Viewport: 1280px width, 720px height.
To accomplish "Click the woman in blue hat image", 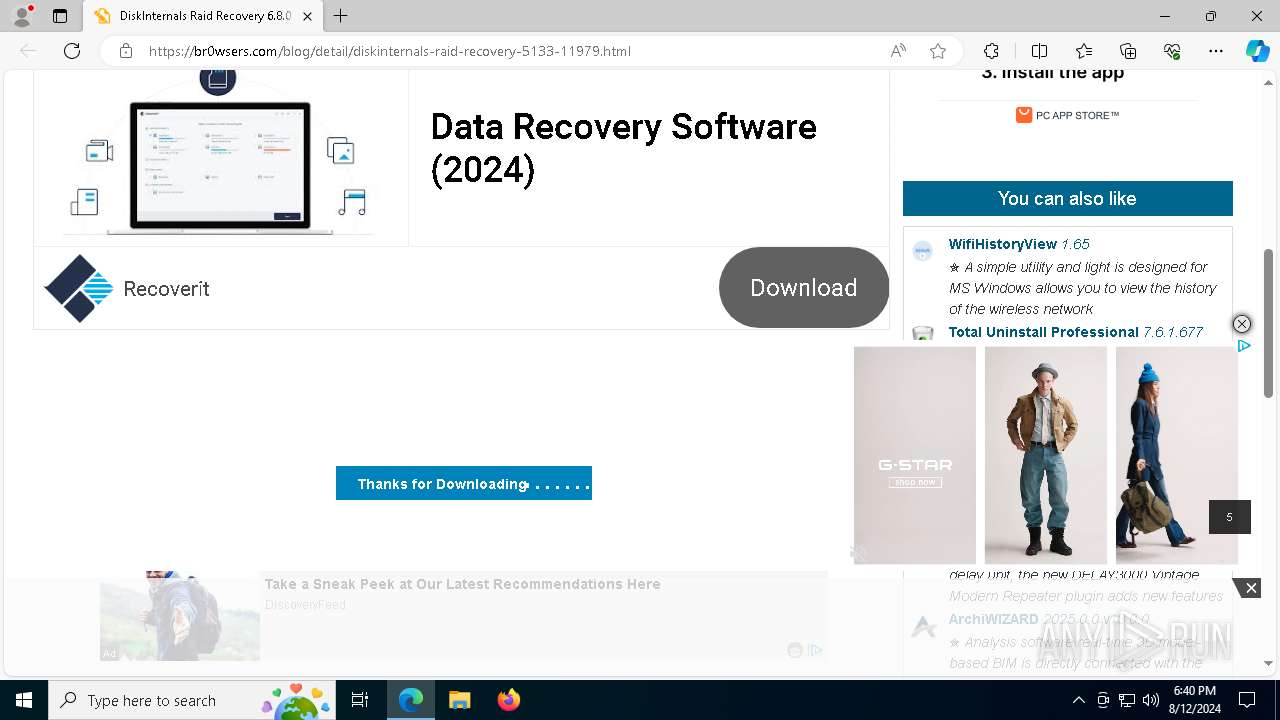I will [x=1177, y=455].
